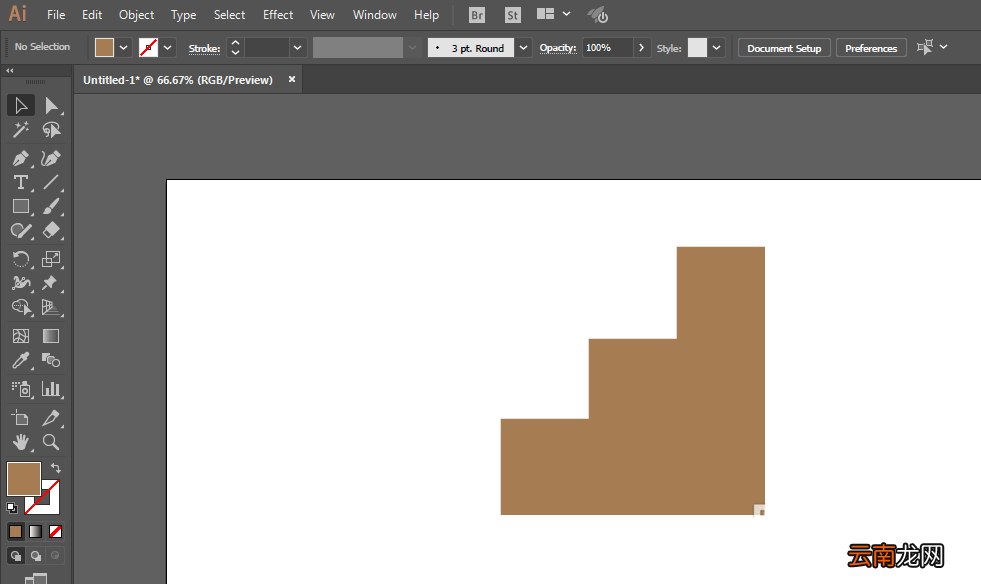Select the Type tool
The image size is (981, 584).
point(21,182)
